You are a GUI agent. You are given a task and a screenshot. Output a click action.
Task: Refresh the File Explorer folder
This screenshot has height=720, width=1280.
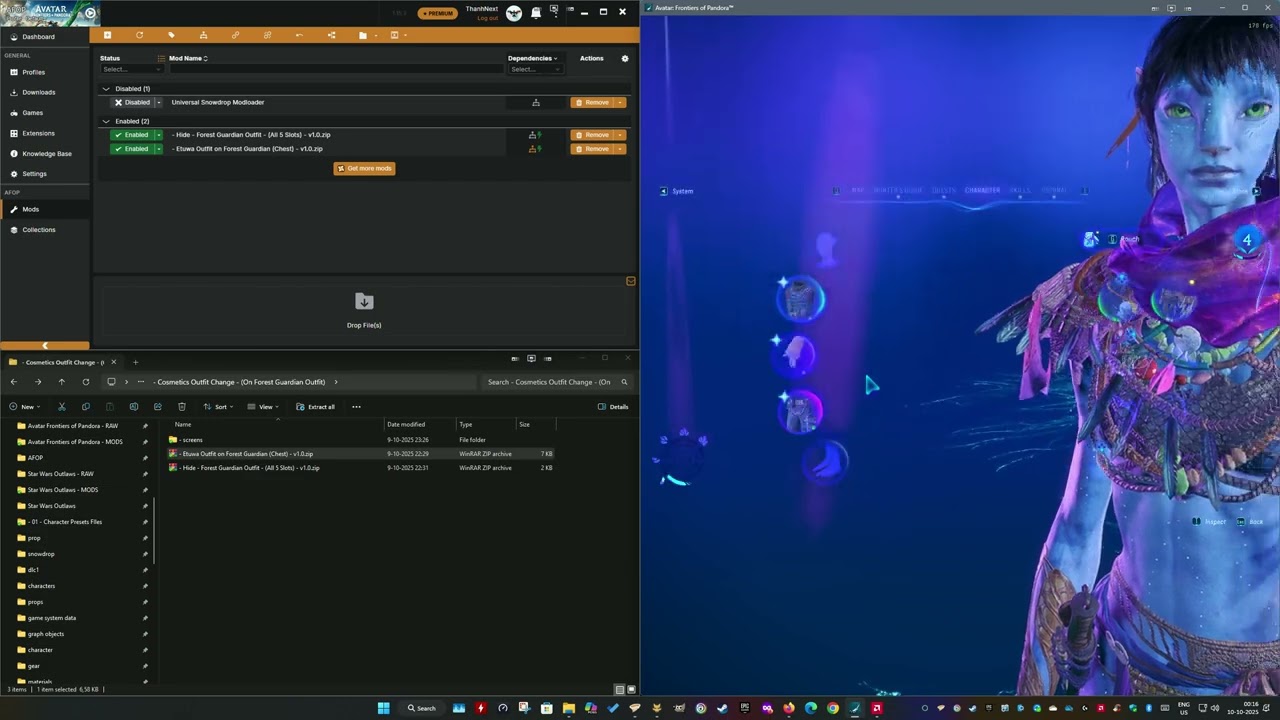click(x=85, y=382)
